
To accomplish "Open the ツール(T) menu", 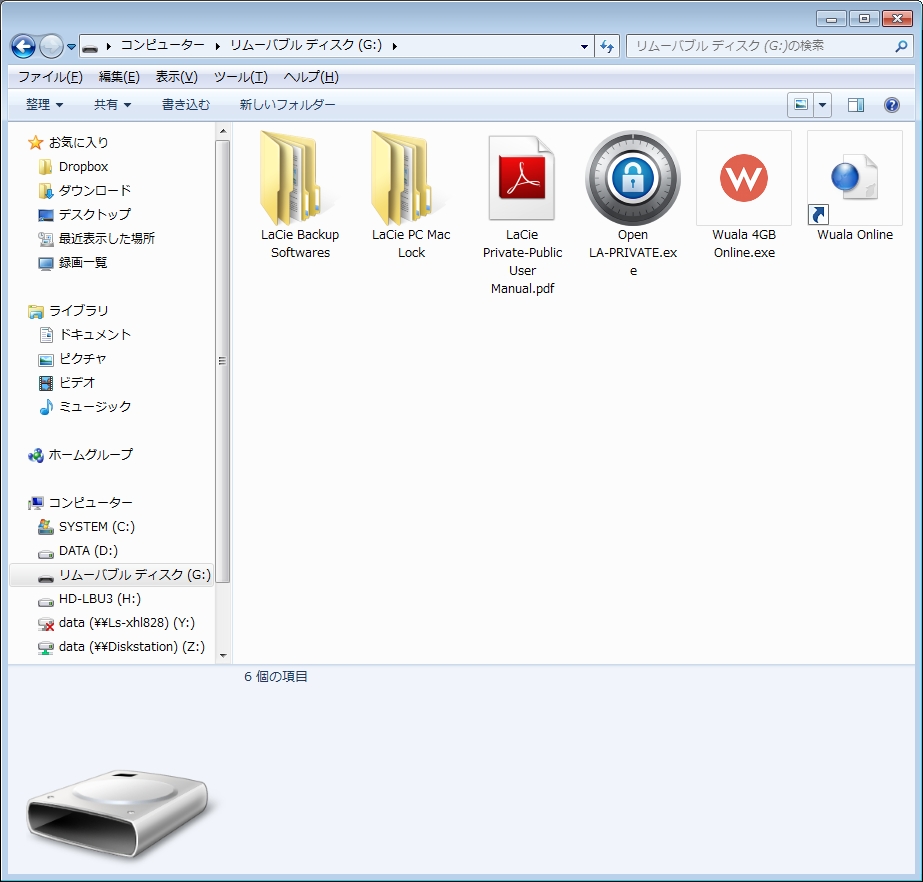I will [240, 77].
